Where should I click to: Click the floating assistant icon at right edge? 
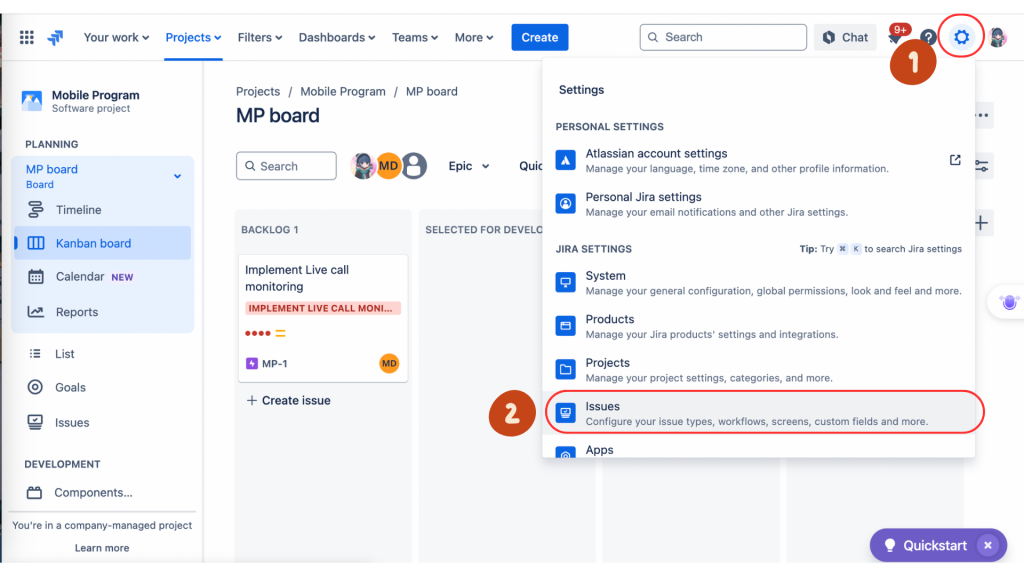(1009, 302)
